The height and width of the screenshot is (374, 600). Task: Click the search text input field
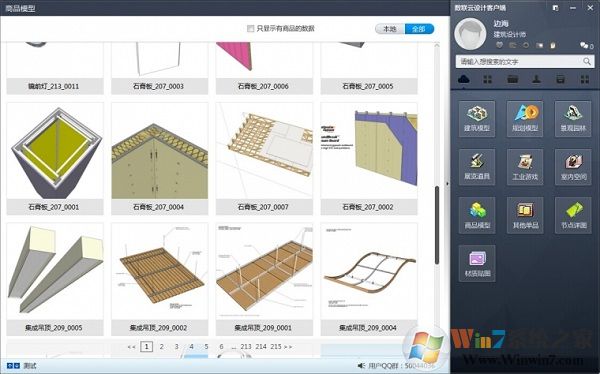[520, 61]
